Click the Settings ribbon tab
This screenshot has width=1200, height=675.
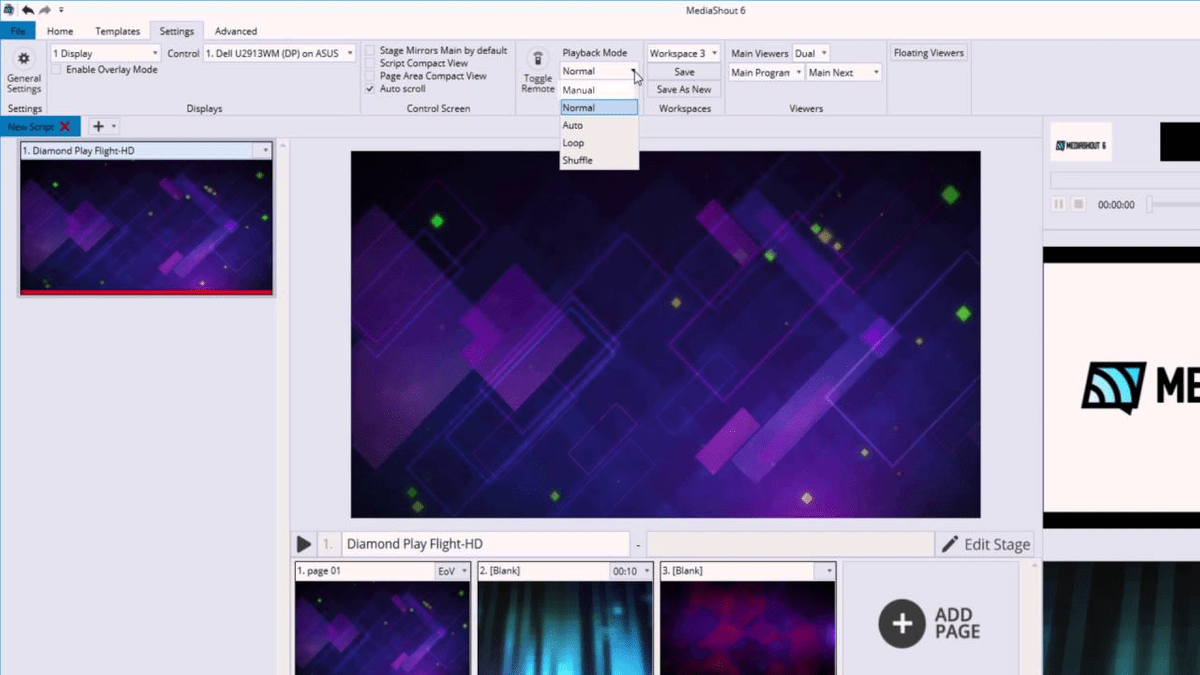[x=177, y=31]
